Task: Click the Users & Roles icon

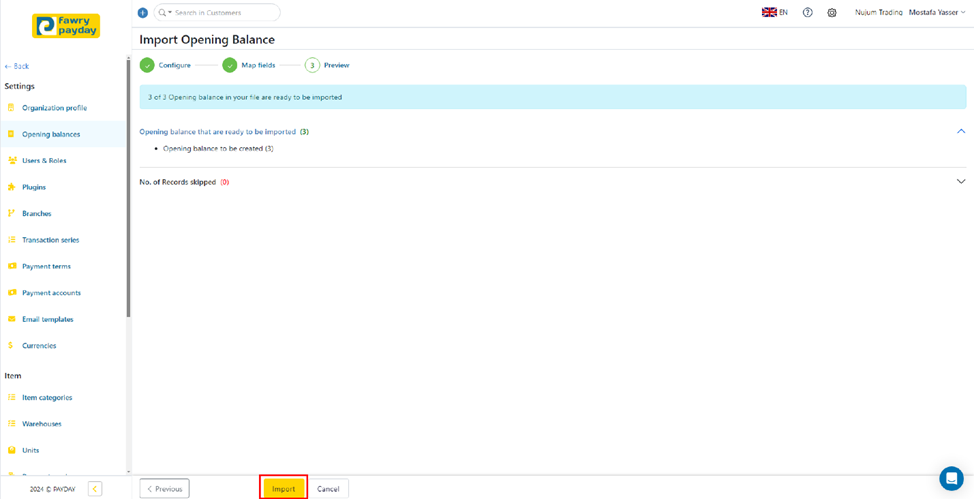Action: coord(12,160)
